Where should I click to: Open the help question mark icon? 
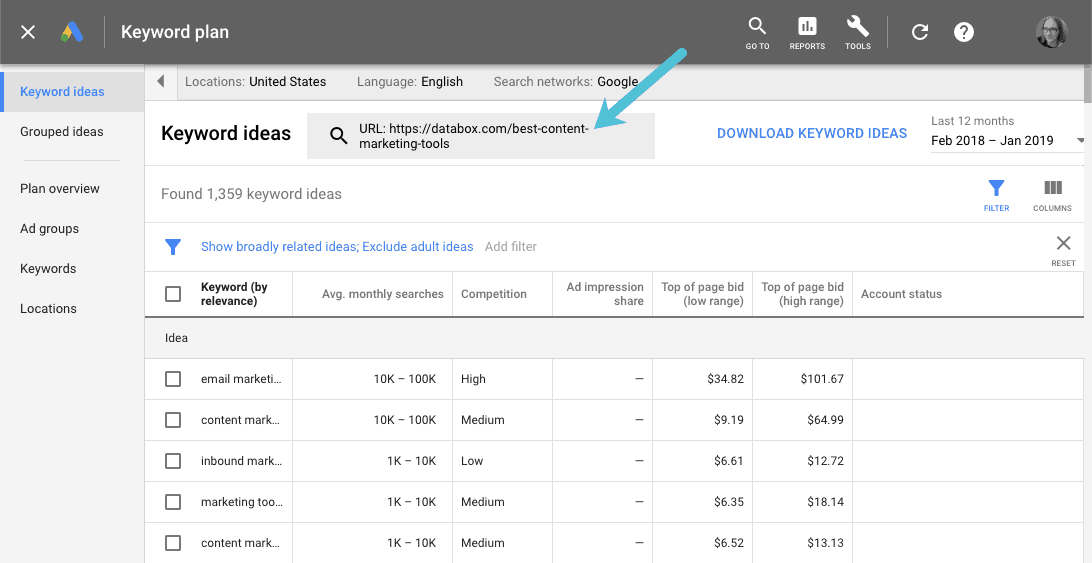tap(963, 32)
